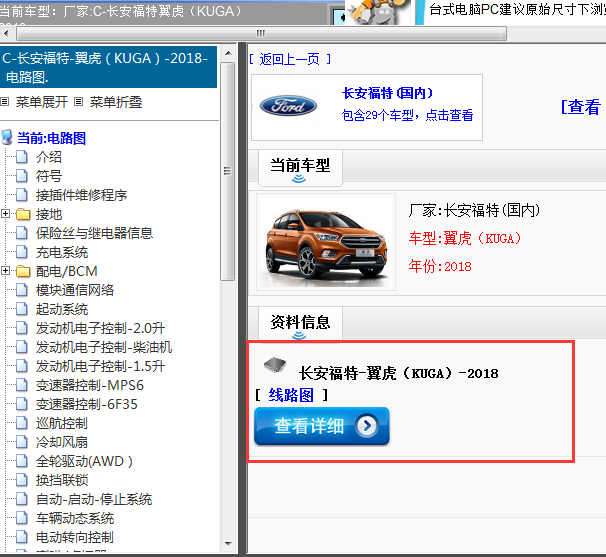
Task: Click the page icon beside 变速器控制-6F35
Action: (22, 404)
